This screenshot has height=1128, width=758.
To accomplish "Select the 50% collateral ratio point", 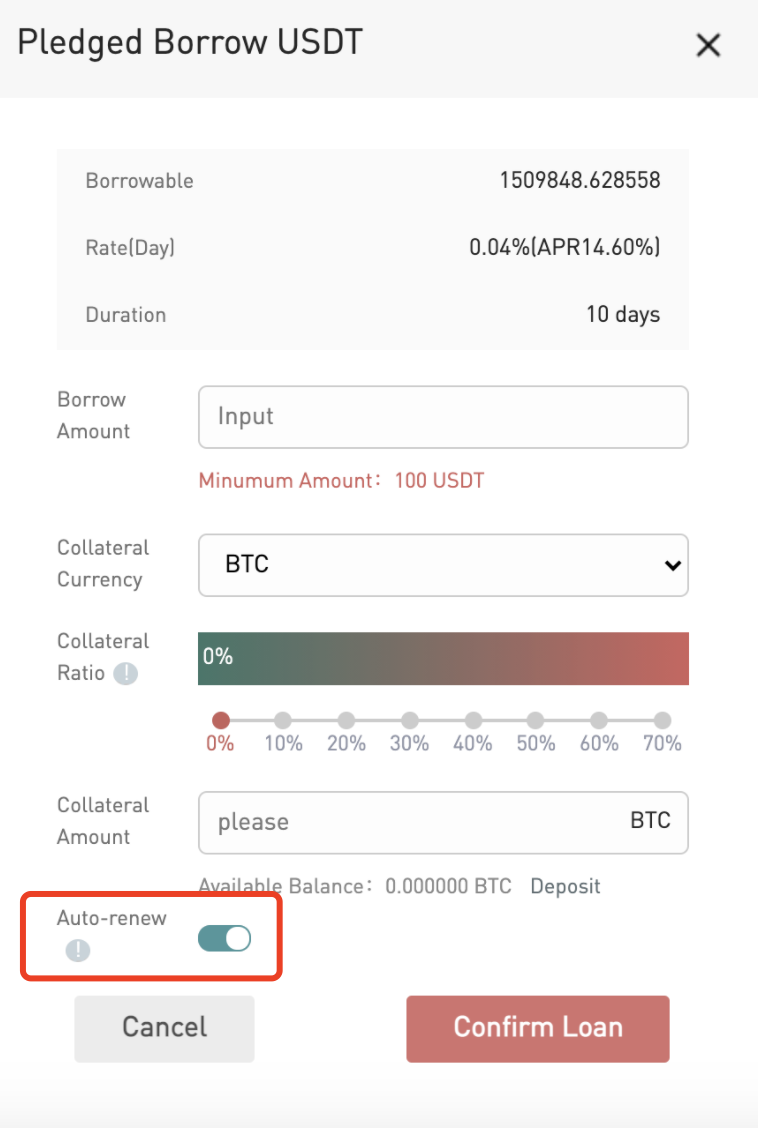I will click(535, 720).
